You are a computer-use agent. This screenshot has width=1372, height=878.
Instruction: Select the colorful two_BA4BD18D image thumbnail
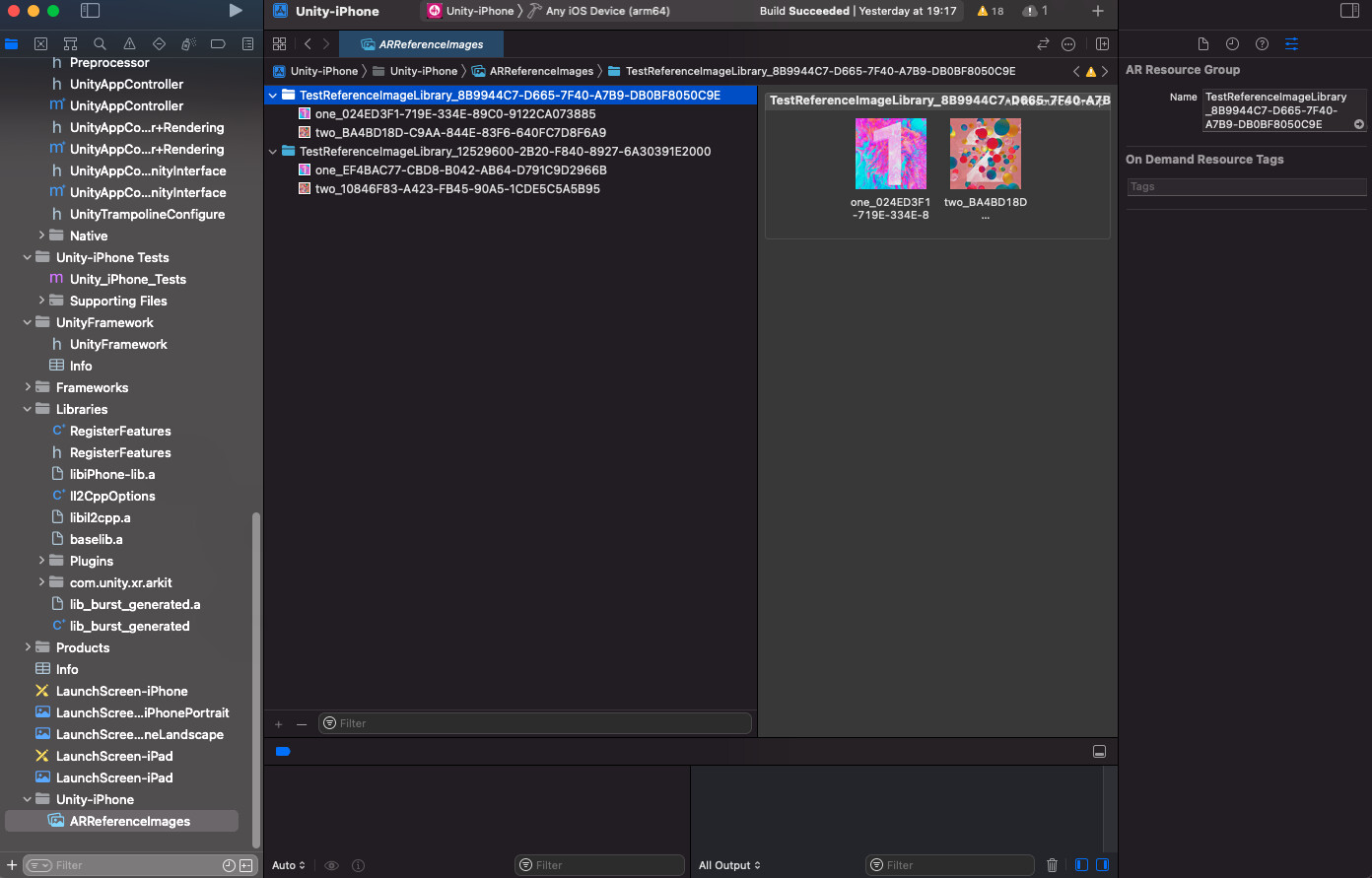click(x=985, y=153)
